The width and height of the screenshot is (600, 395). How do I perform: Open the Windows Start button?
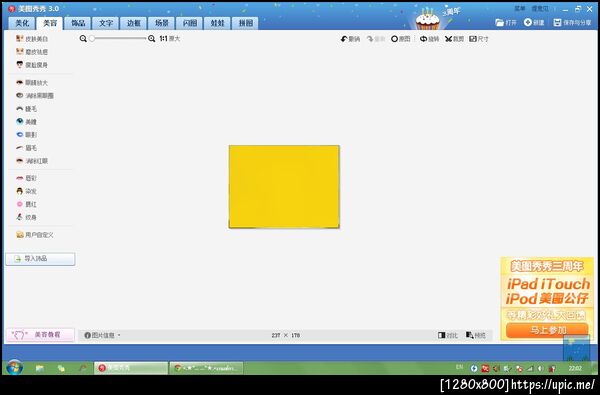pyautogui.click(x=15, y=368)
